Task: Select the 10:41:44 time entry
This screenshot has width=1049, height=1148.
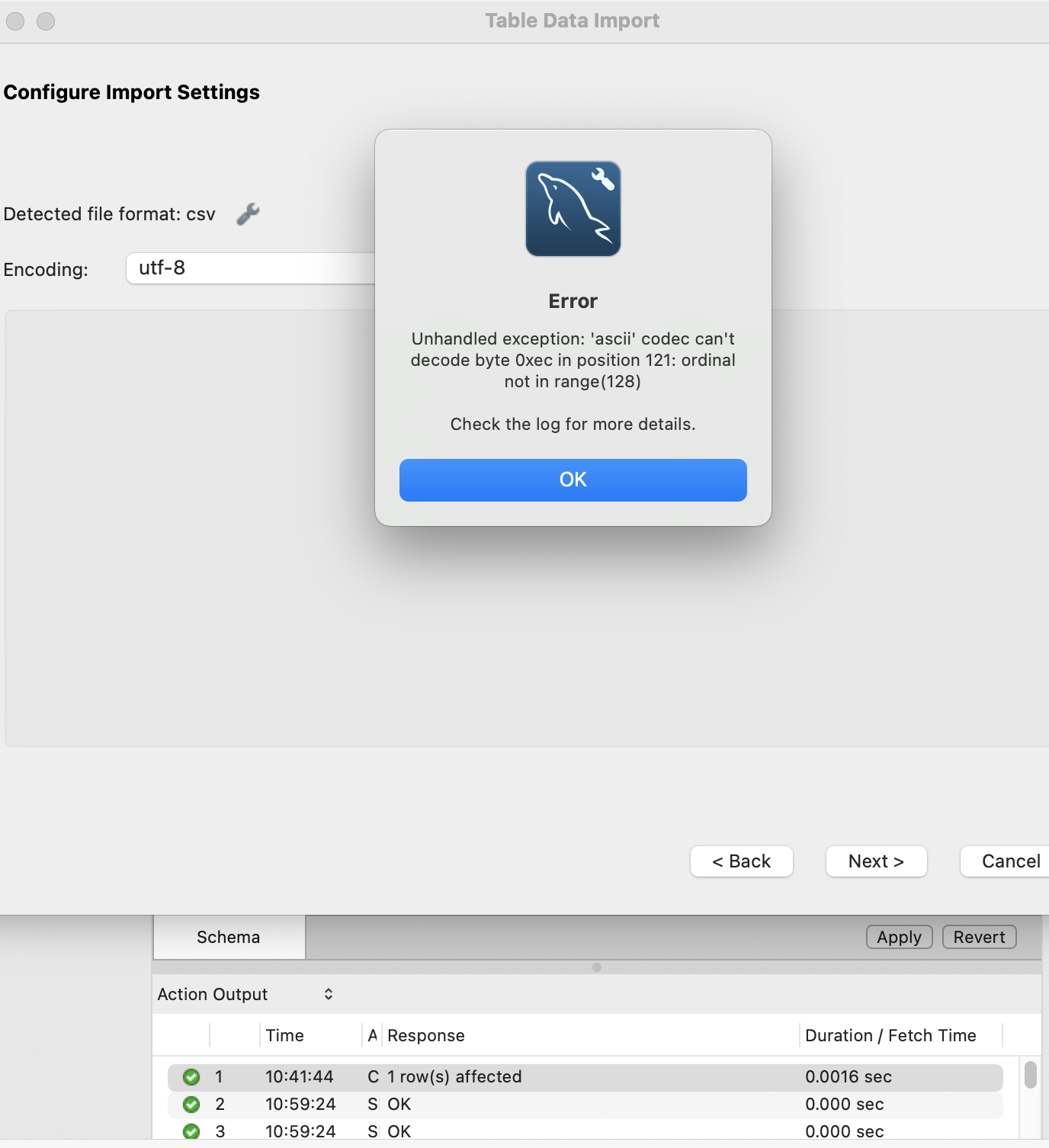Action: [299, 1076]
